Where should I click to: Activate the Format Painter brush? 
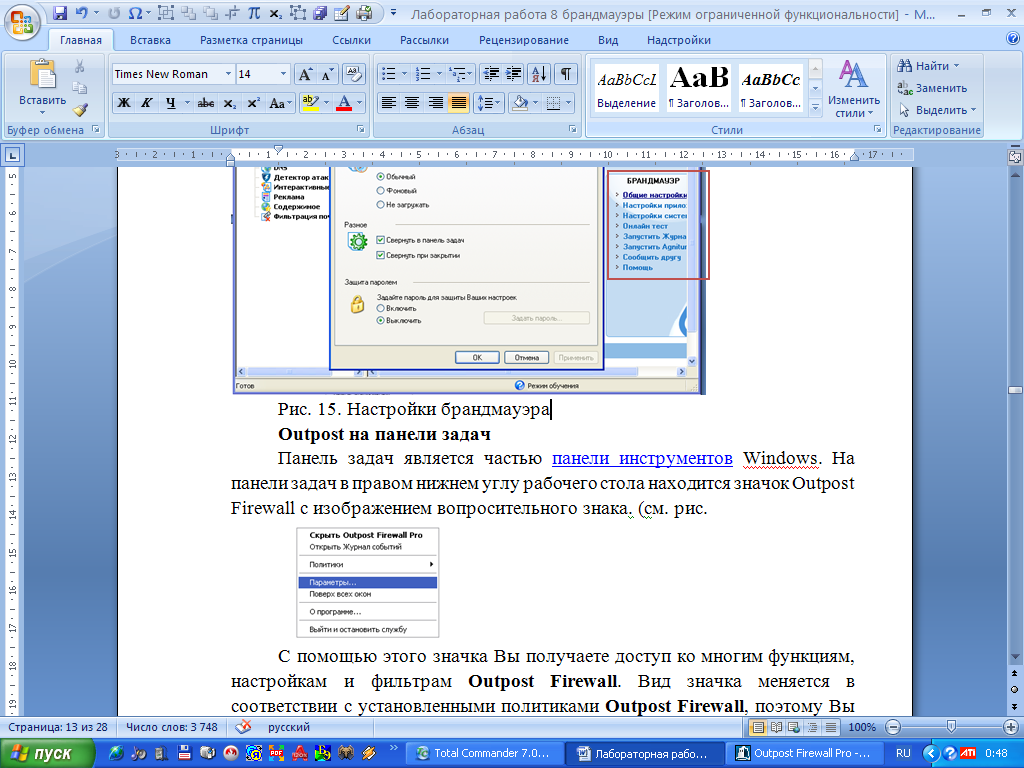80,109
